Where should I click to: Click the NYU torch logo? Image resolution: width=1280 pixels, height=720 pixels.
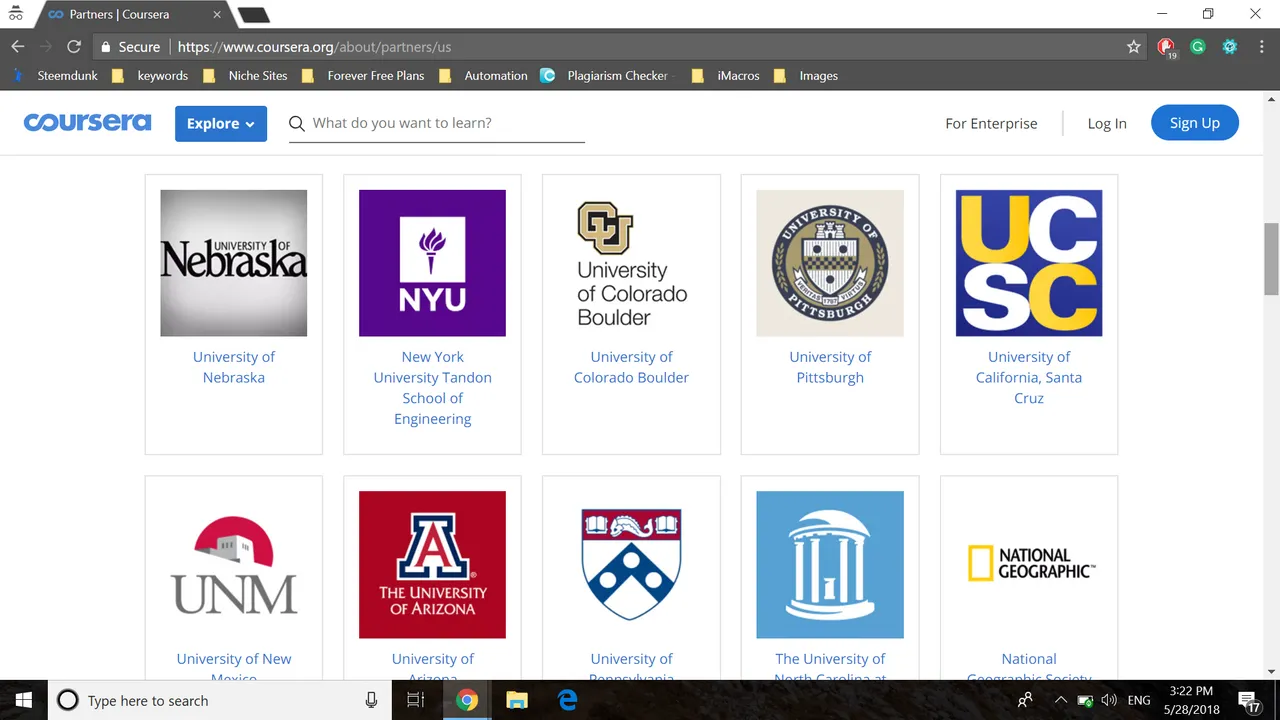(432, 263)
